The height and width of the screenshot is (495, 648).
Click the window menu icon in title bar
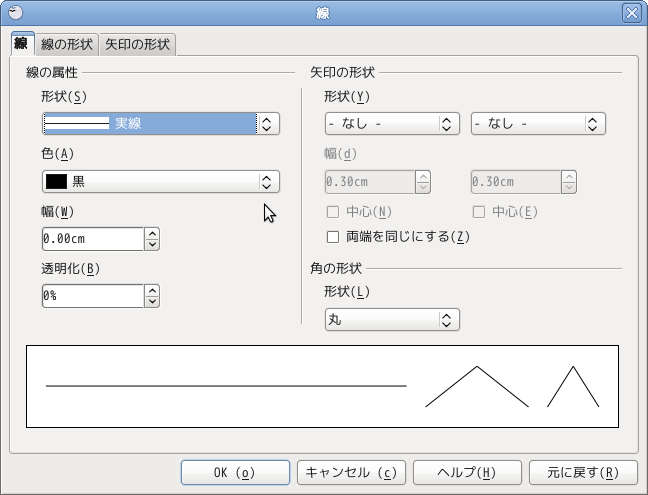[x=14, y=13]
